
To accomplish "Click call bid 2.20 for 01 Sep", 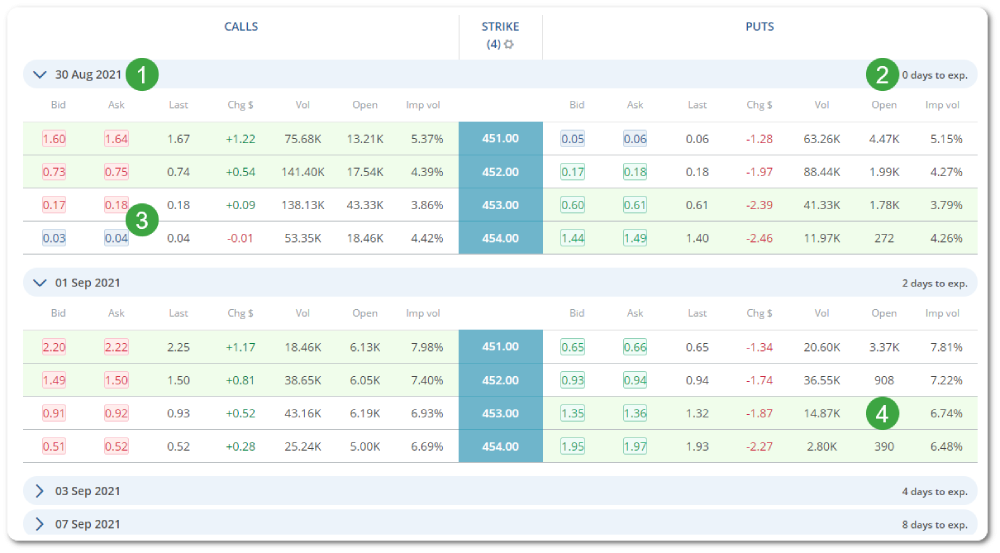I will (55, 347).
